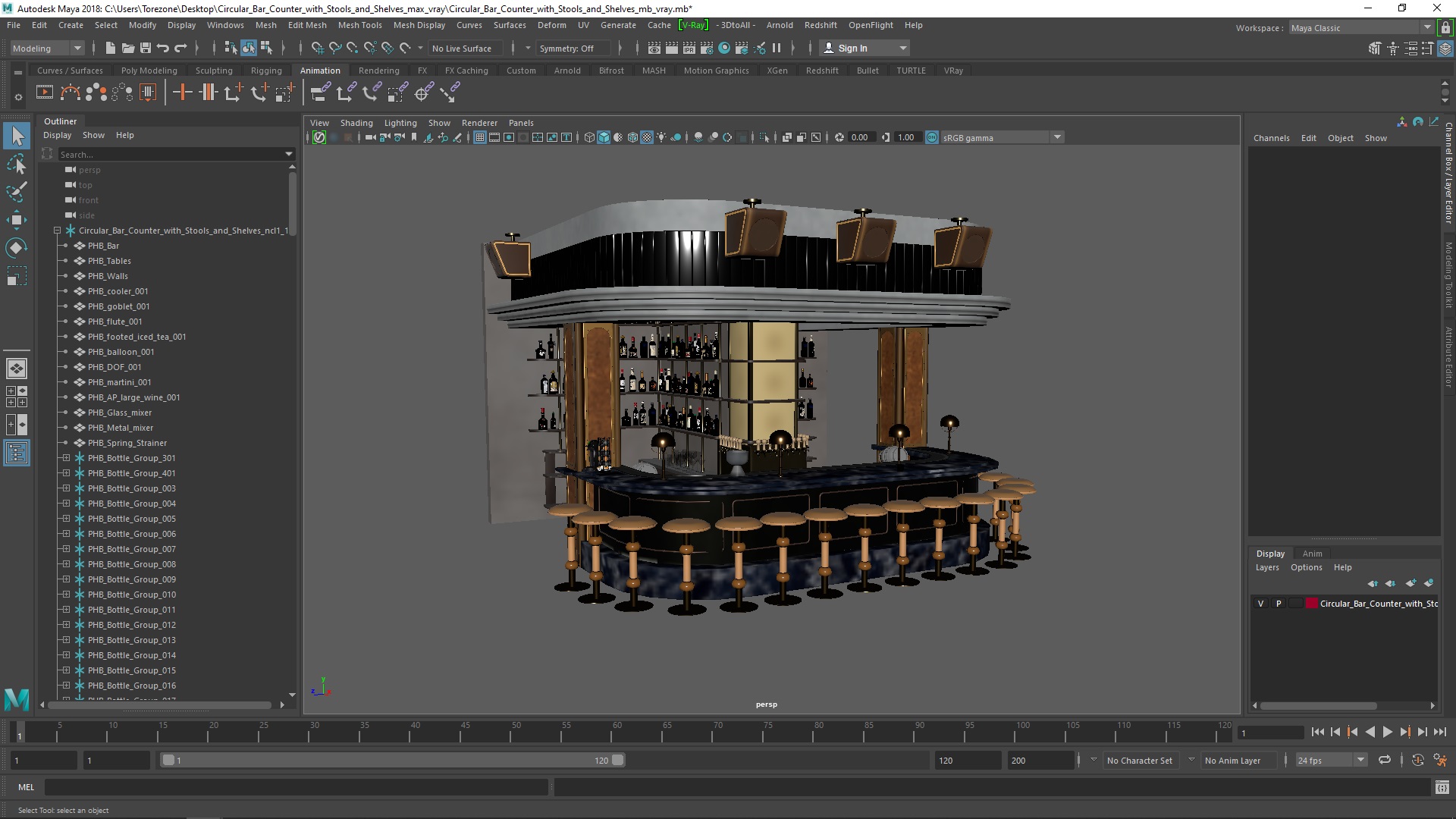Toggle playback P box of the layer
Image resolution: width=1456 pixels, height=819 pixels.
tap(1278, 604)
